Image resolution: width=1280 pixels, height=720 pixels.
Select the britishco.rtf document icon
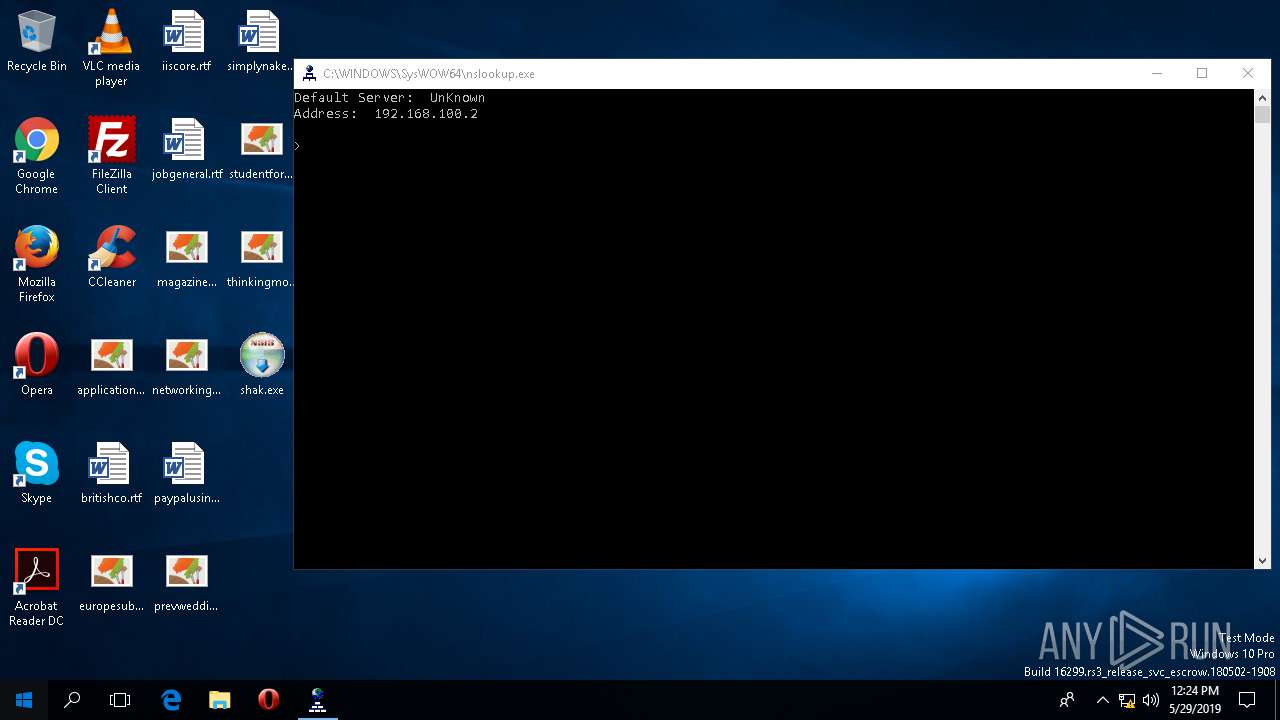pyautogui.click(x=111, y=474)
